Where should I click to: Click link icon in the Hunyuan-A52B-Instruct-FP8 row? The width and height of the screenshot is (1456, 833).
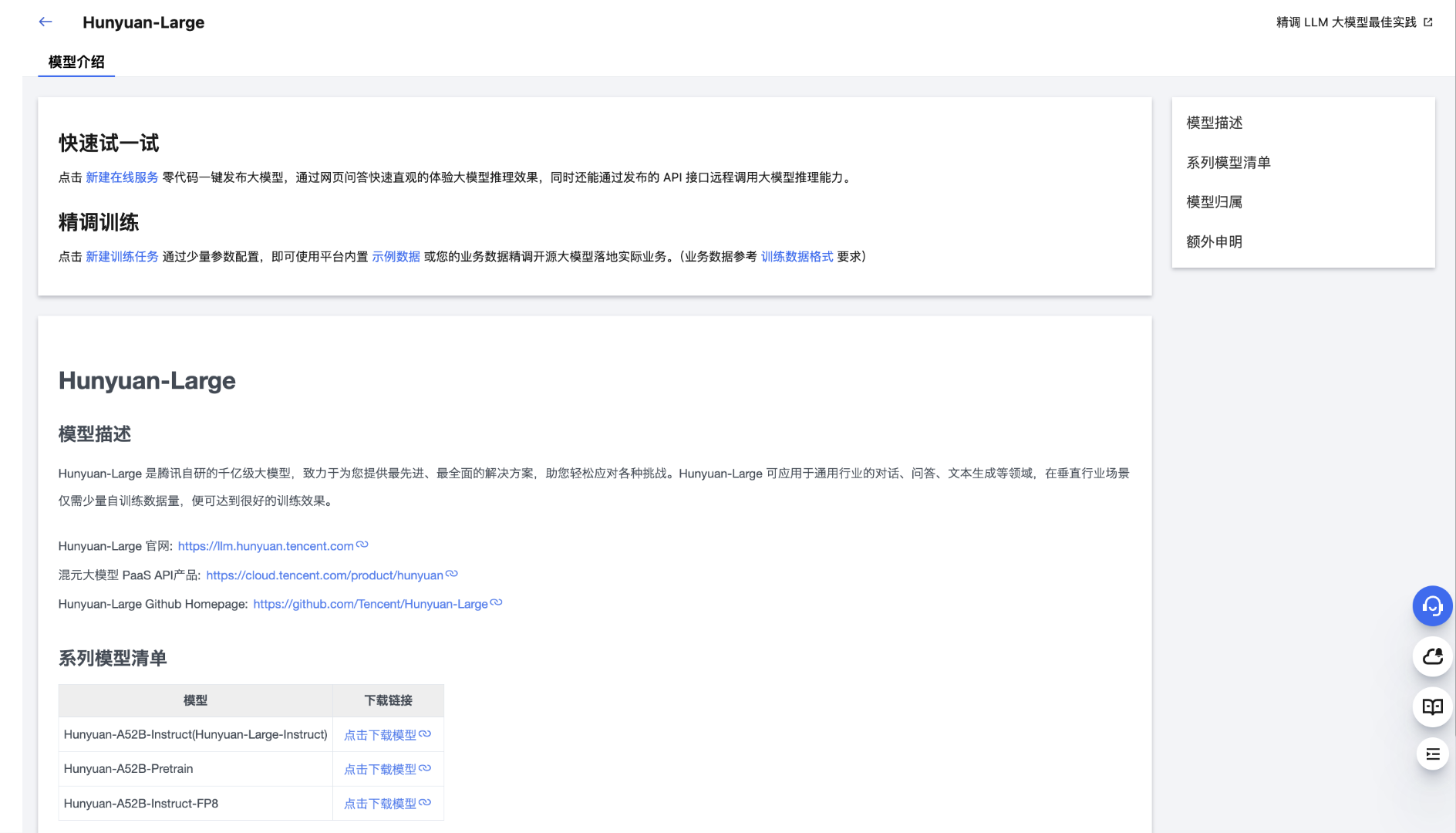pyautogui.click(x=425, y=802)
